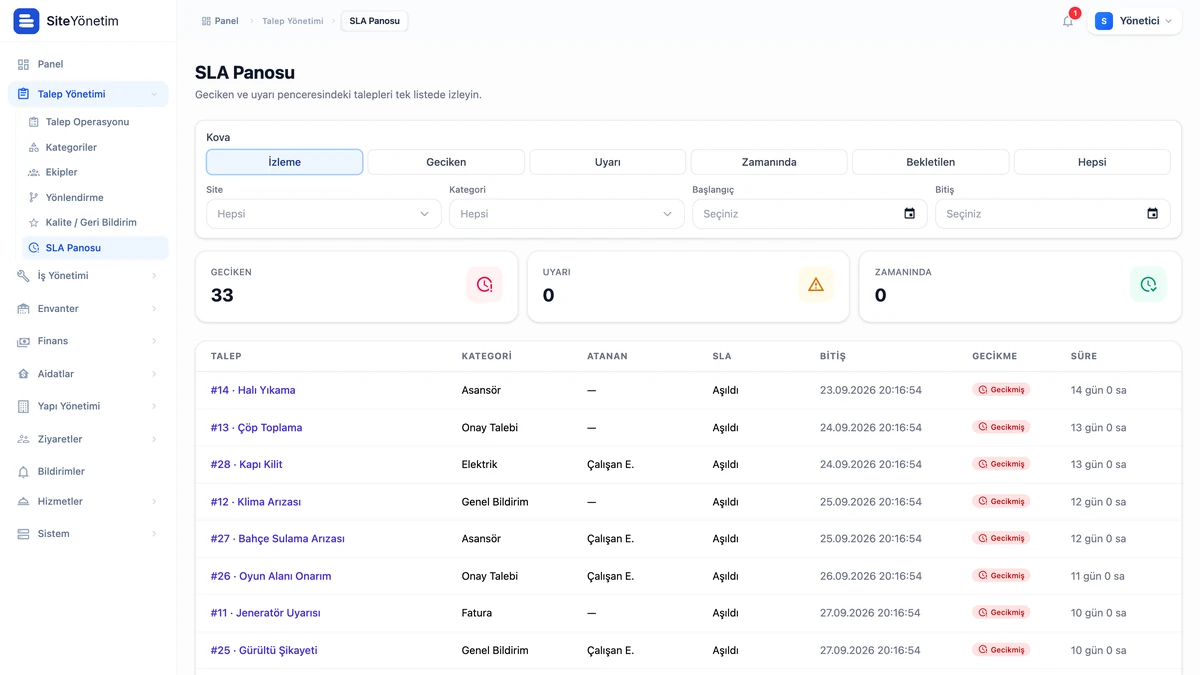The width and height of the screenshot is (1200, 675).
Task: Click the Bildirimler bell icon in sidebar
Action: (24, 471)
